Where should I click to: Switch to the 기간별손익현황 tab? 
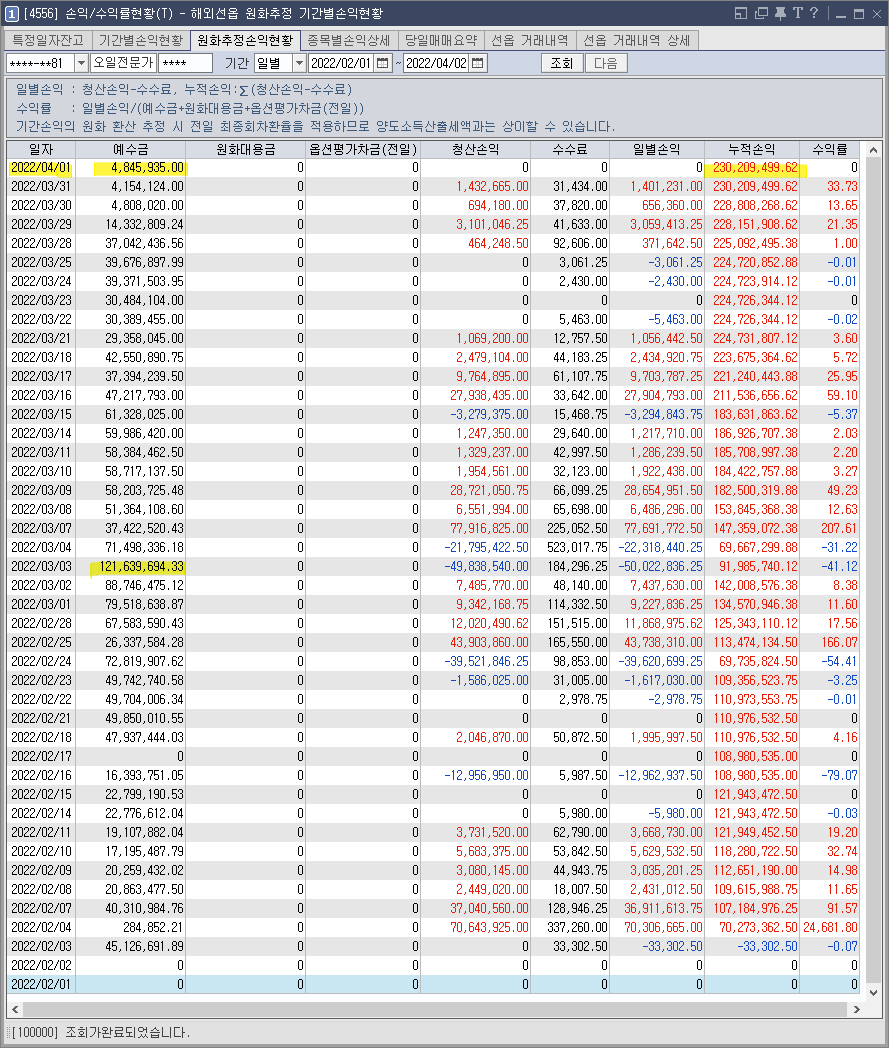(140, 41)
